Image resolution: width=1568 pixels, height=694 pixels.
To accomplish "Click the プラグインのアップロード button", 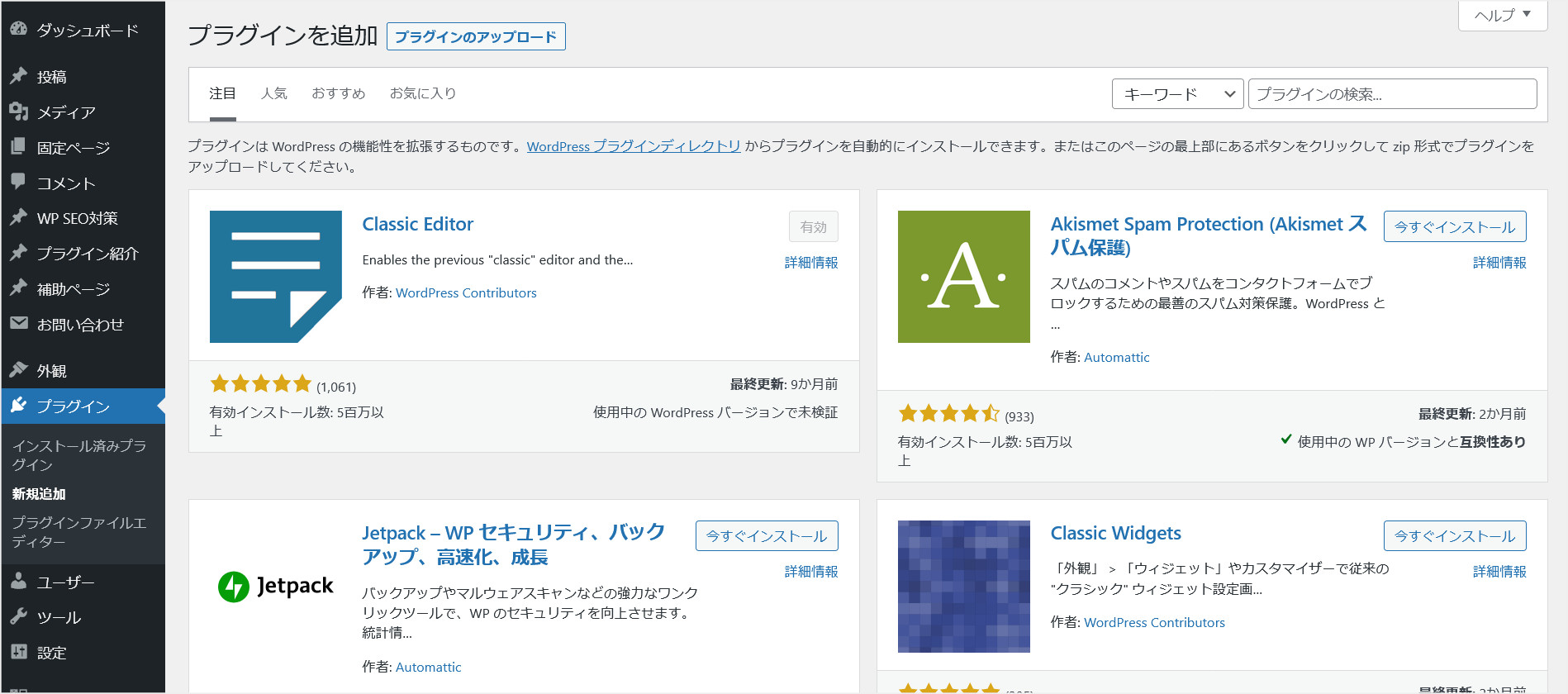I will pos(476,36).
